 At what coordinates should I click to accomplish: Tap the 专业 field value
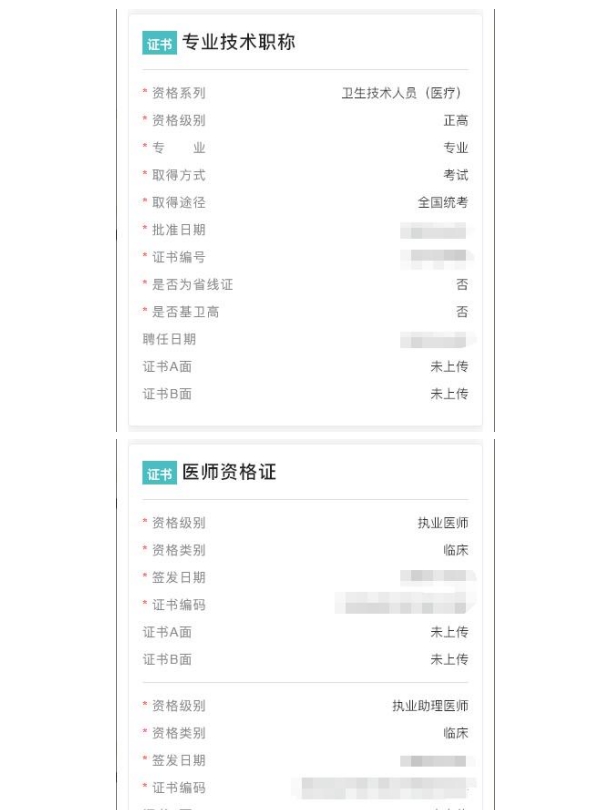pyautogui.click(x=456, y=148)
